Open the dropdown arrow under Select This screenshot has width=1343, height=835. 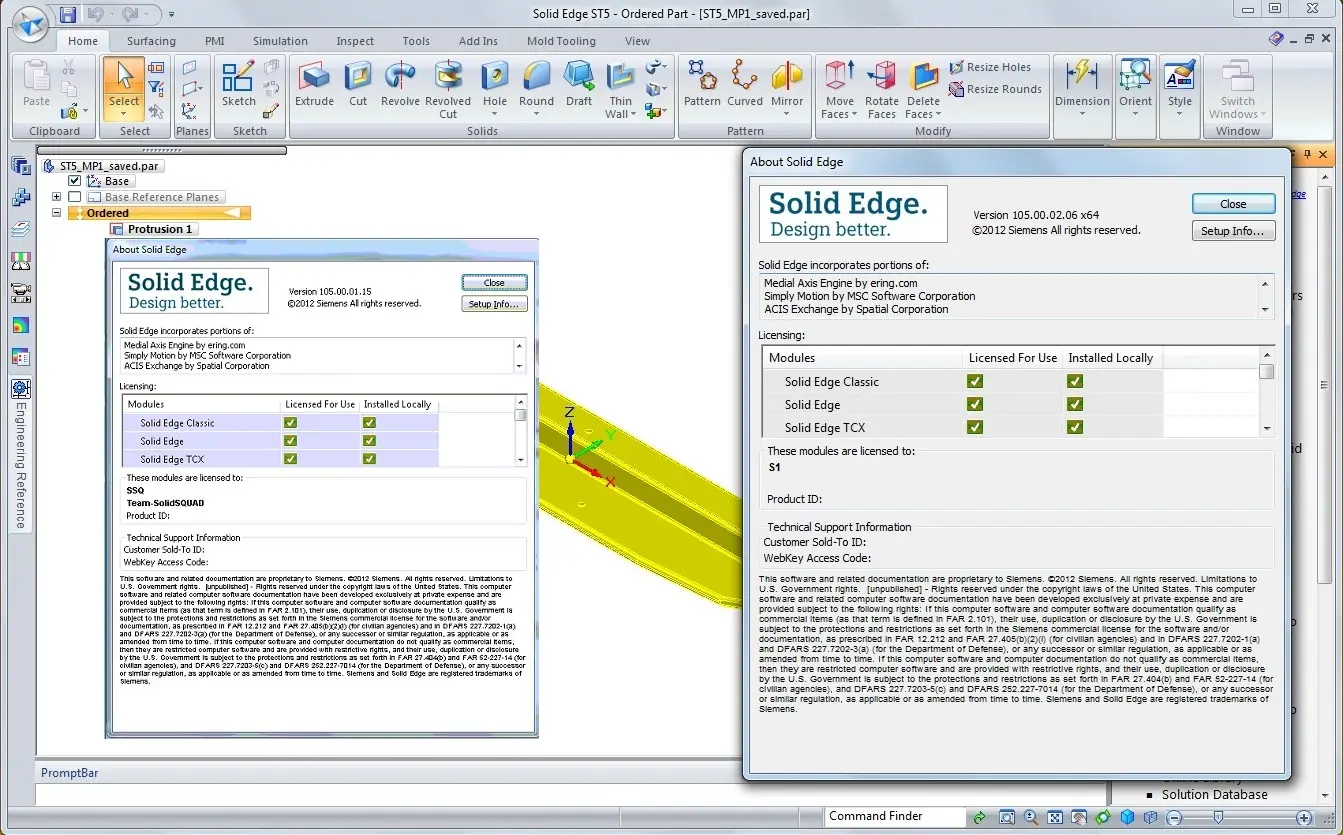(x=124, y=113)
